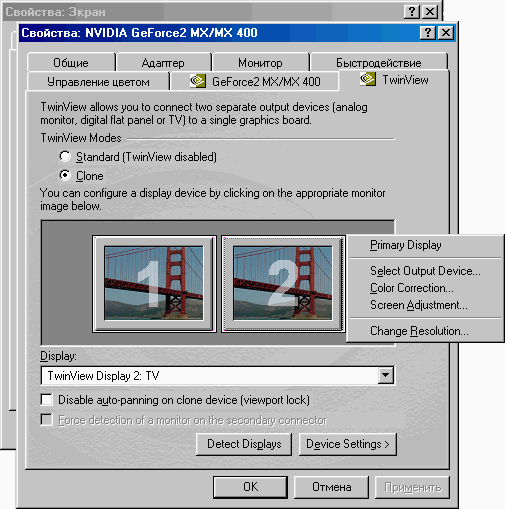Choose Select Output Device... menu item

pyautogui.click(x=425, y=271)
